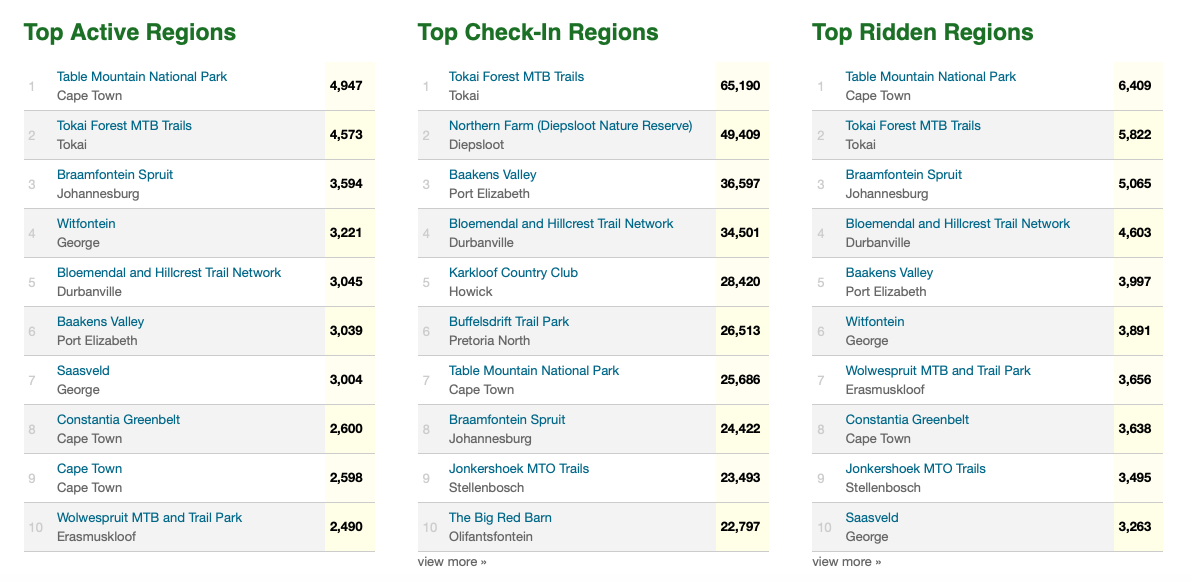
Task: Open Table Mountain National Park in Top Ridden Regions
Action: (x=930, y=77)
